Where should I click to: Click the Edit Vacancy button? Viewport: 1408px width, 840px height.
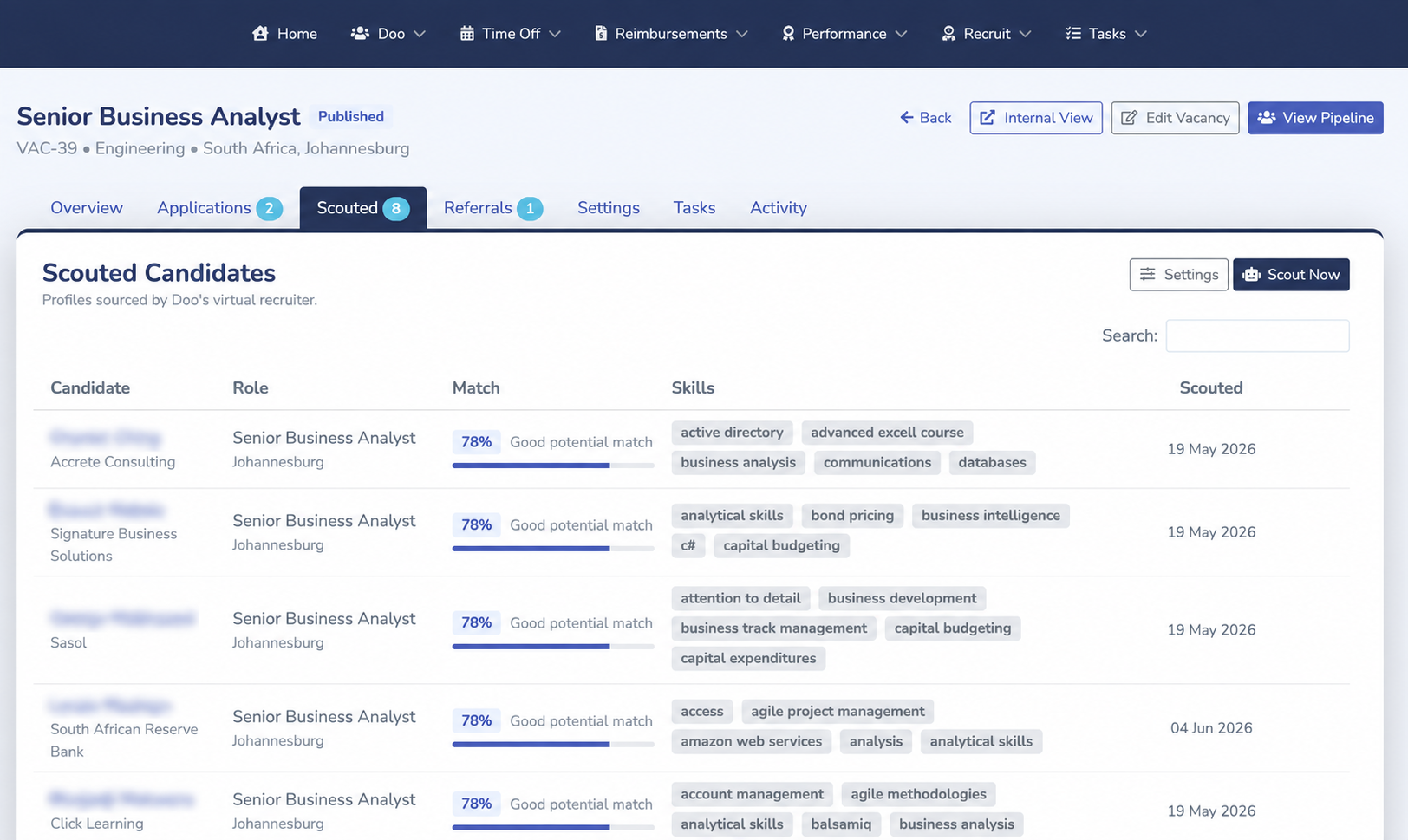[1175, 118]
